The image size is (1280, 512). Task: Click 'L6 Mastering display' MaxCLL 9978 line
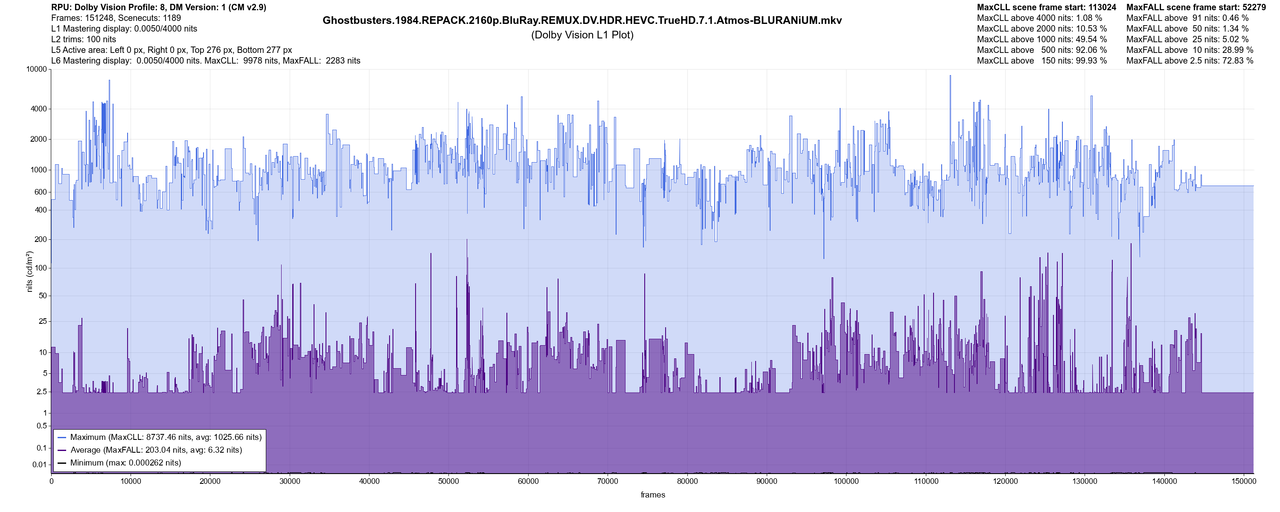tap(205, 62)
